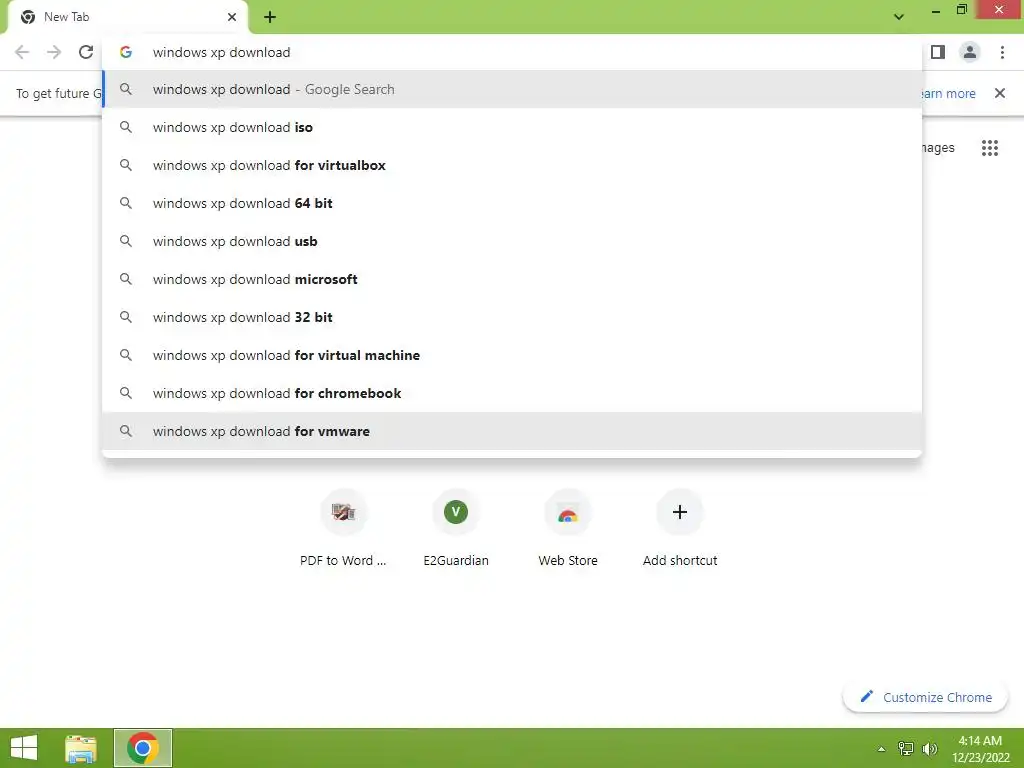
Task: Pick the '64 bit' download suggestion
Action: pyautogui.click(x=512, y=203)
